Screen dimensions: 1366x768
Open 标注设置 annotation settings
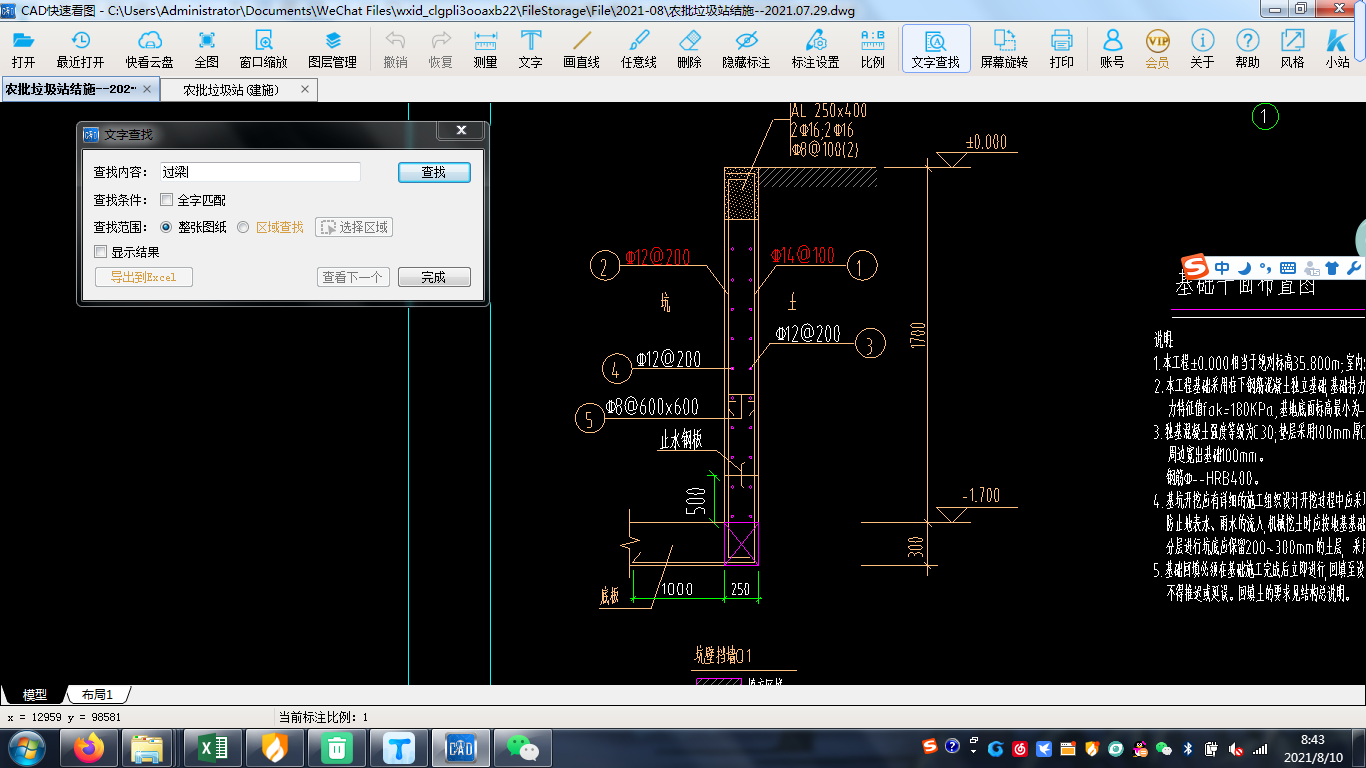click(x=815, y=49)
